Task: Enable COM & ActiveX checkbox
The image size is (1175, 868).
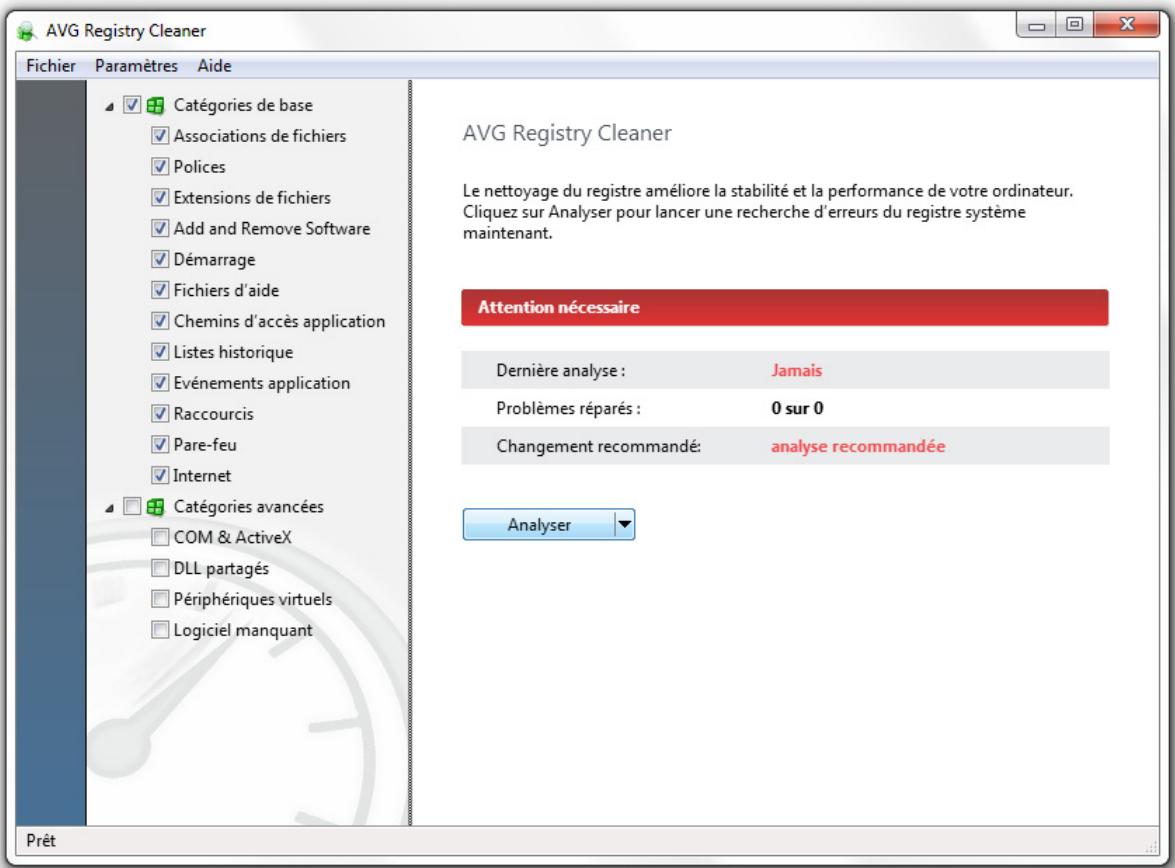Action: 160,537
